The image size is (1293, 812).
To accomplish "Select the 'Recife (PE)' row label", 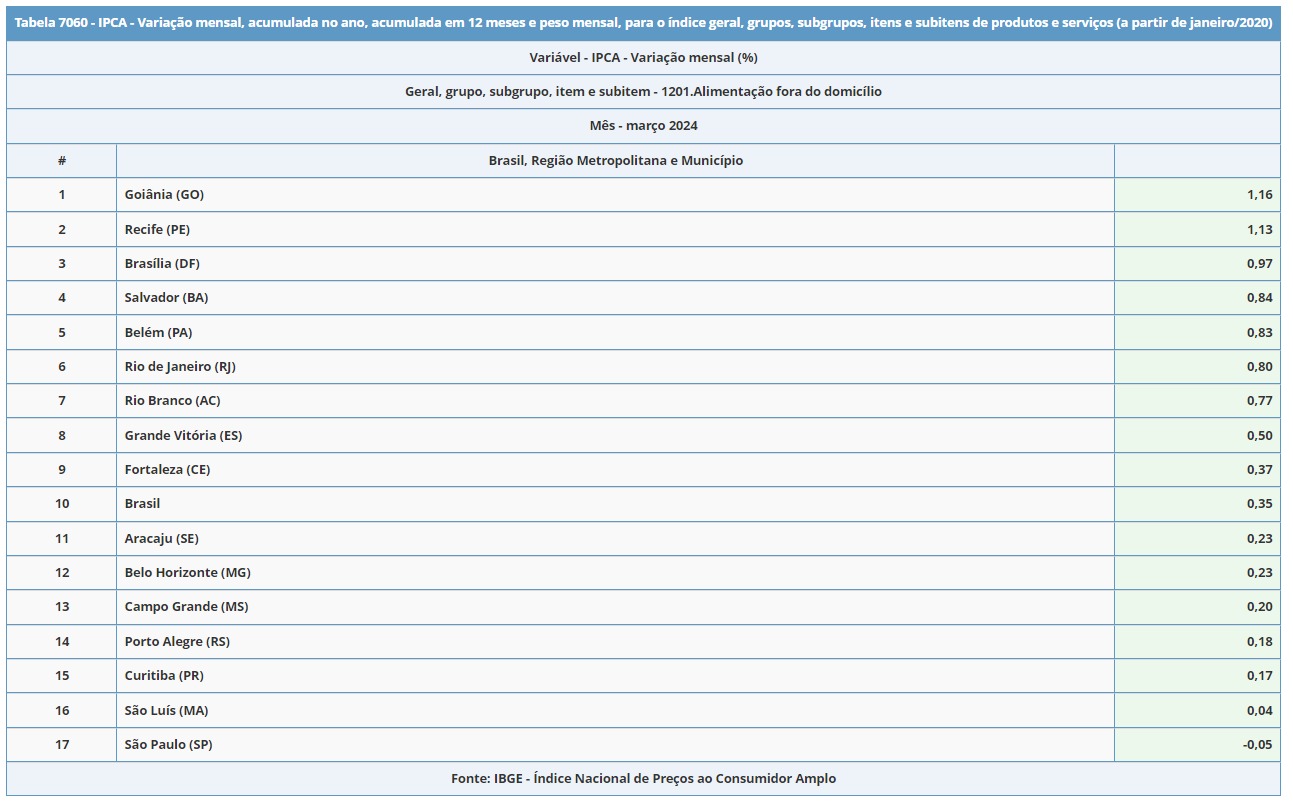I will [x=157, y=229].
